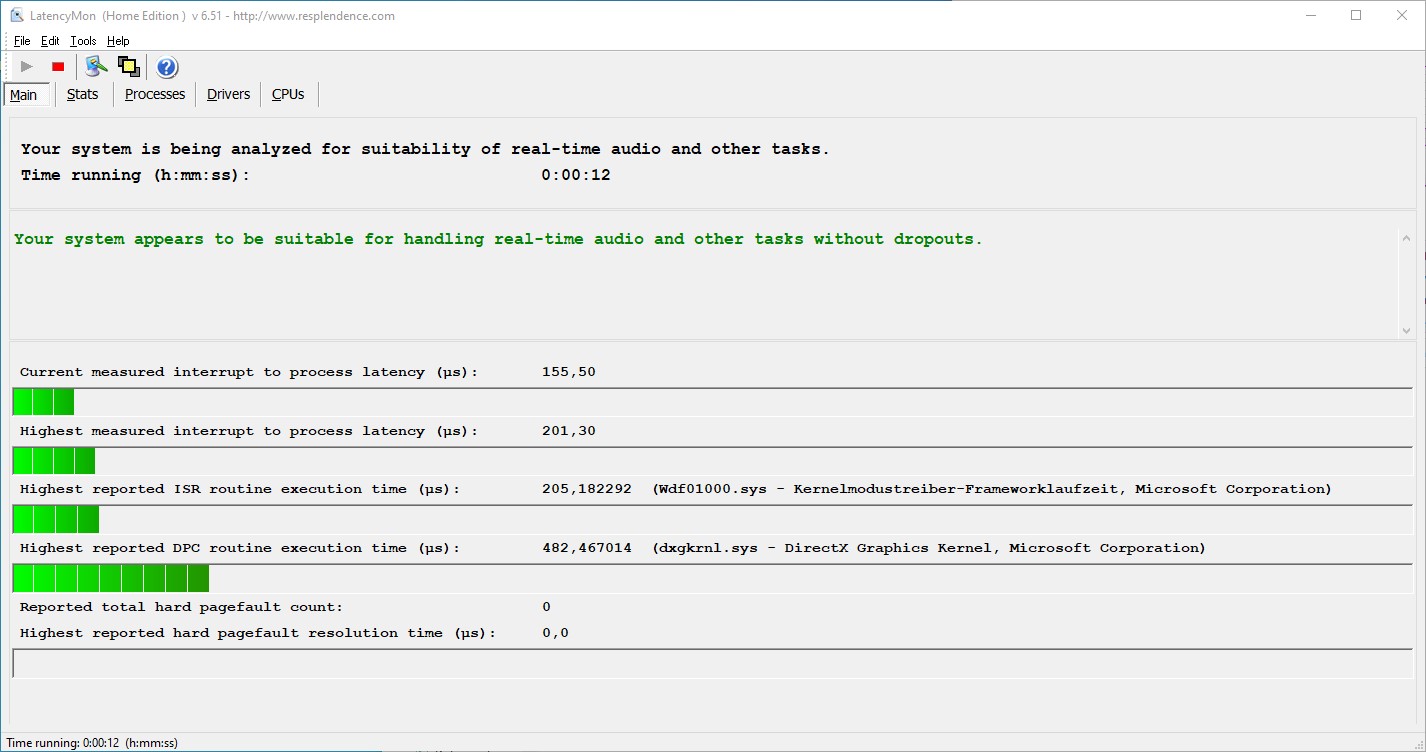
Task: Click the hard pagefault count value 0
Action: point(546,607)
